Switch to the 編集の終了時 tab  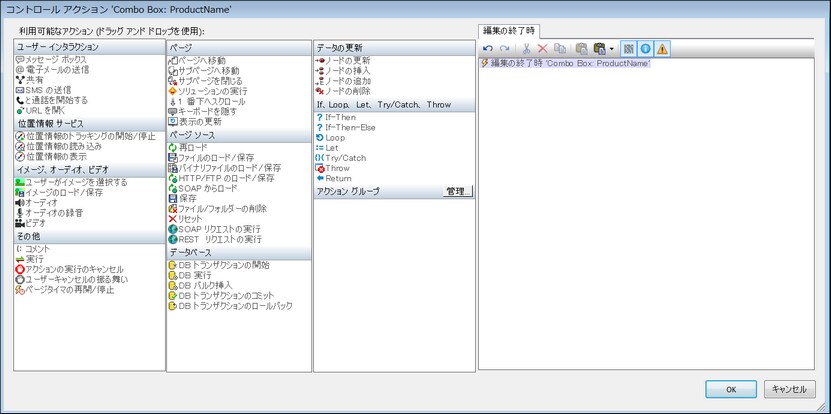click(x=510, y=29)
